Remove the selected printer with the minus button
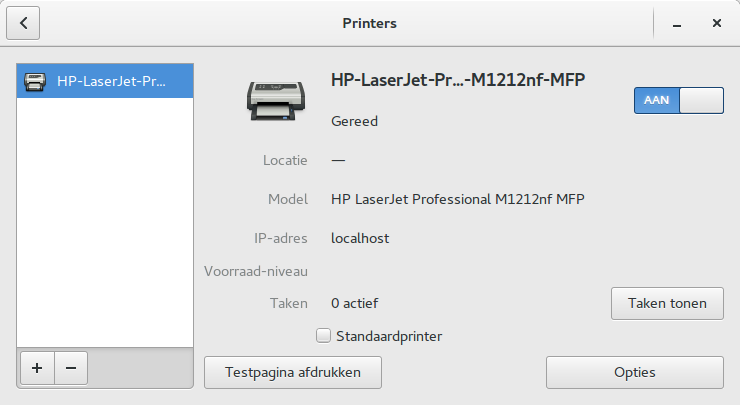Viewport: 740px width, 405px height. (x=71, y=368)
